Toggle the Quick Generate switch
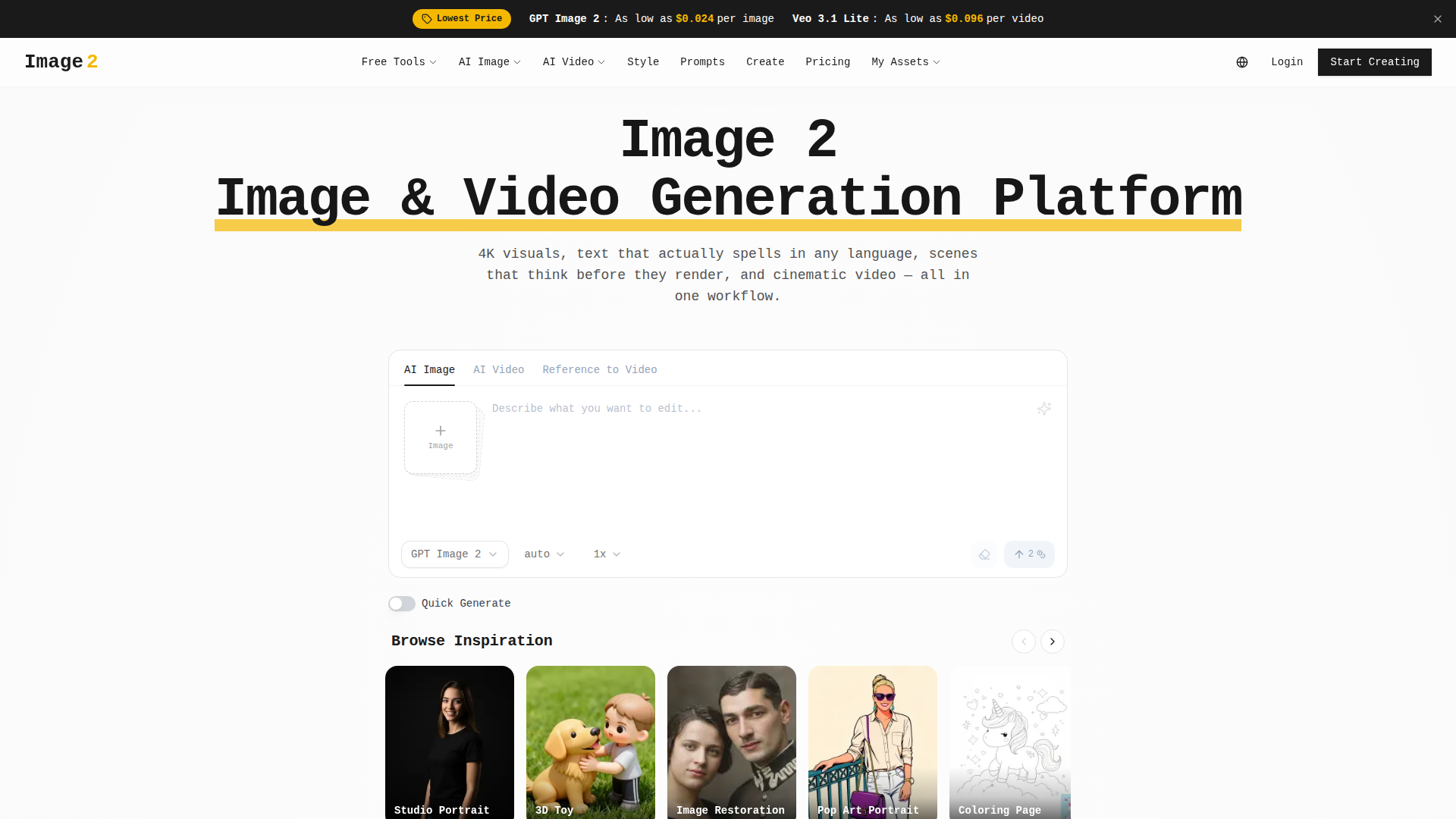 pos(402,604)
